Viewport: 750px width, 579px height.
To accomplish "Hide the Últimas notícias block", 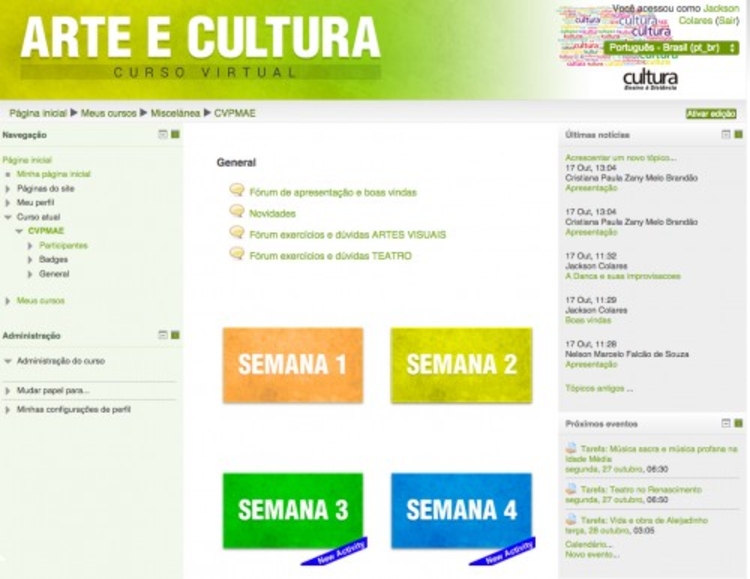I will tap(727, 134).
